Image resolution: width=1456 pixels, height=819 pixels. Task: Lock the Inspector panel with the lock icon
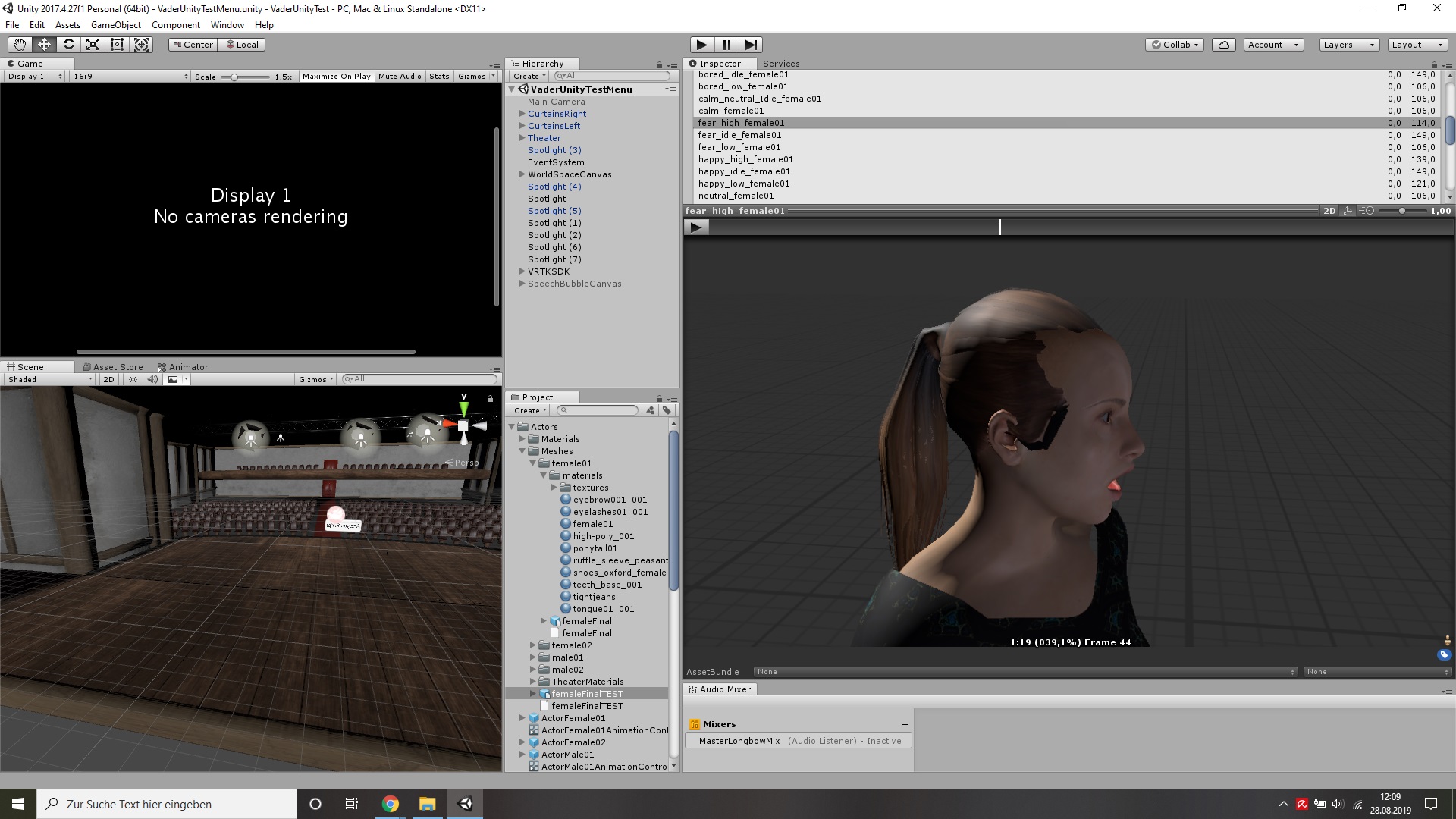1434,64
